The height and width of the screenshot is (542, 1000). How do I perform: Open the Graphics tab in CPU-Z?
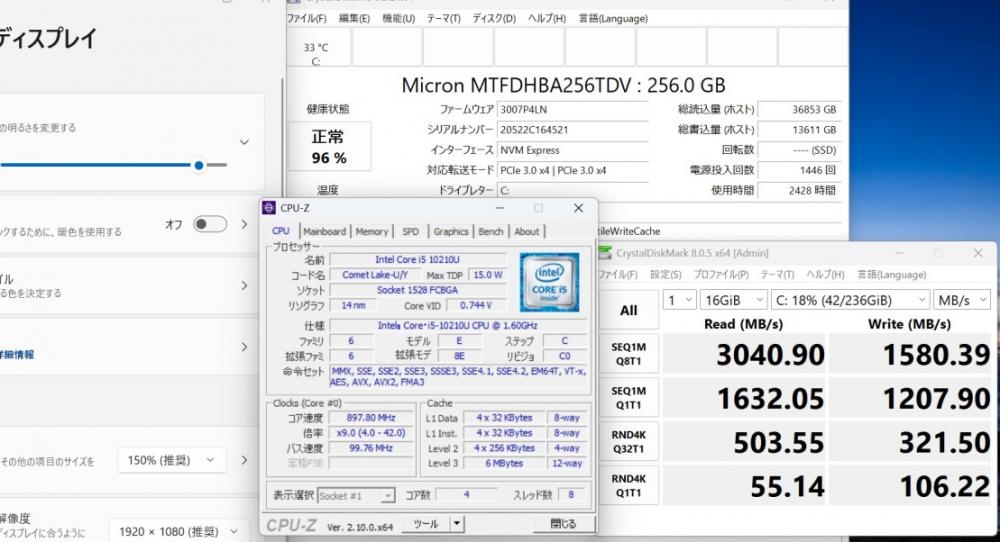pos(451,231)
